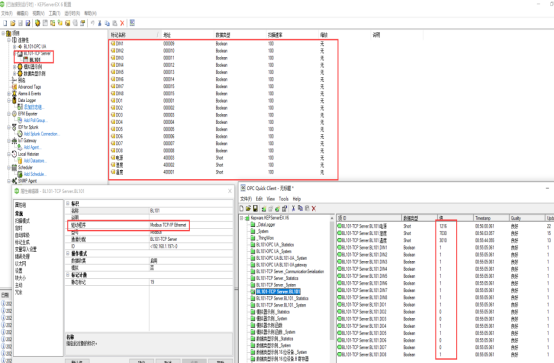Collapse the 操作模式 section in the property editor
Screen dimensions: 554x363
point(68,253)
